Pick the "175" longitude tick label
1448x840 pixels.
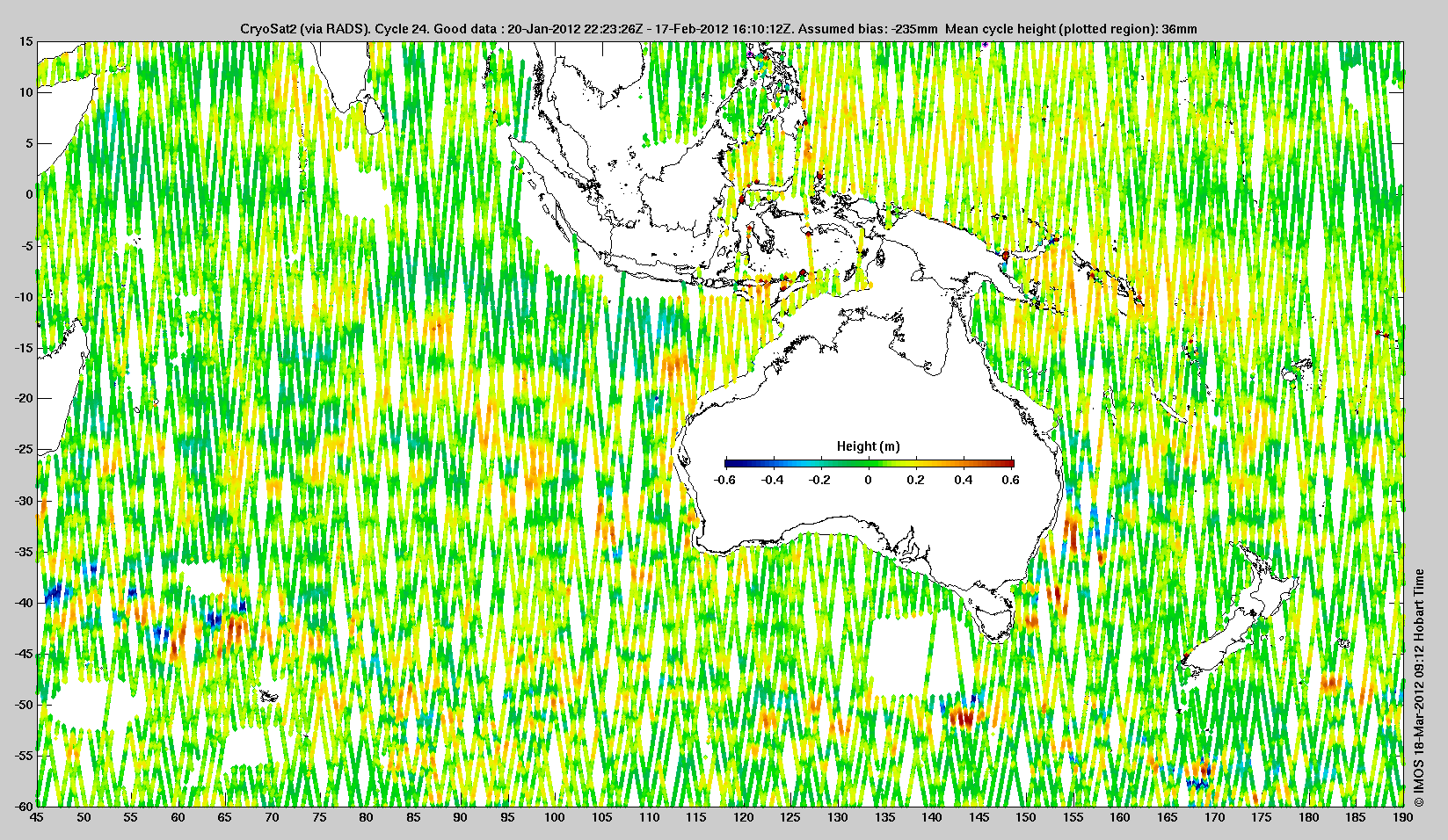pyautogui.click(x=1262, y=817)
